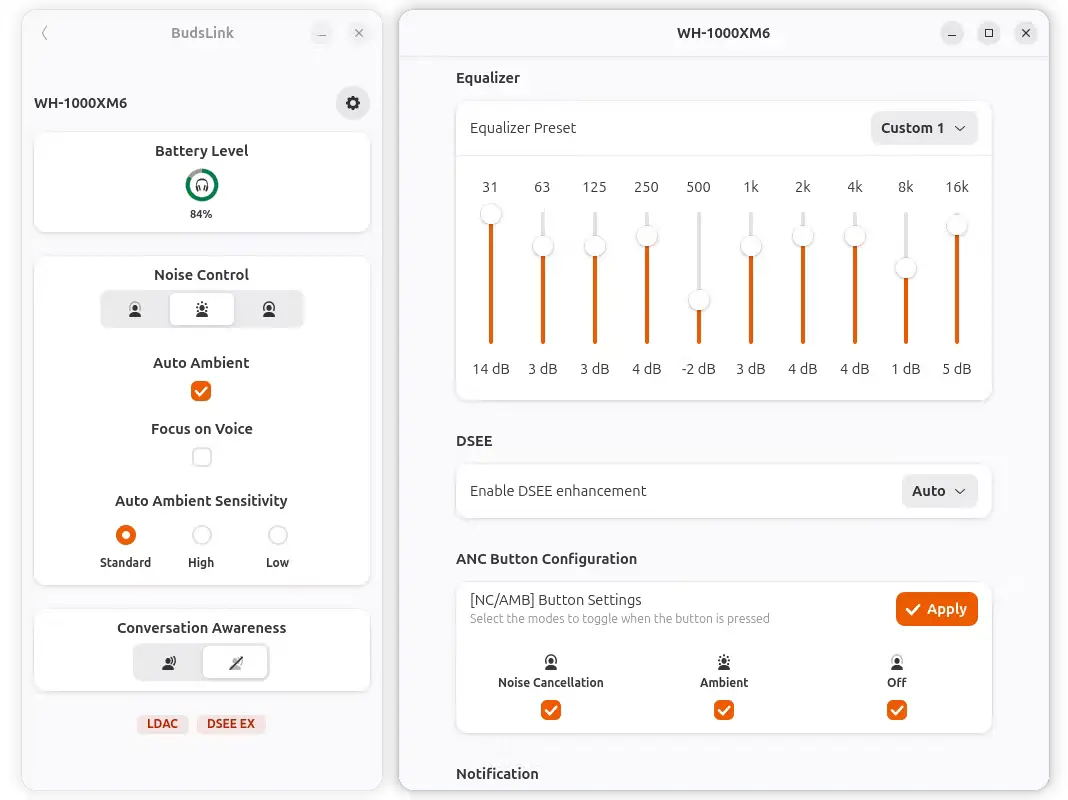Click the LDAC codec badge
The image size is (1068, 800).
pyautogui.click(x=162, y=724)
